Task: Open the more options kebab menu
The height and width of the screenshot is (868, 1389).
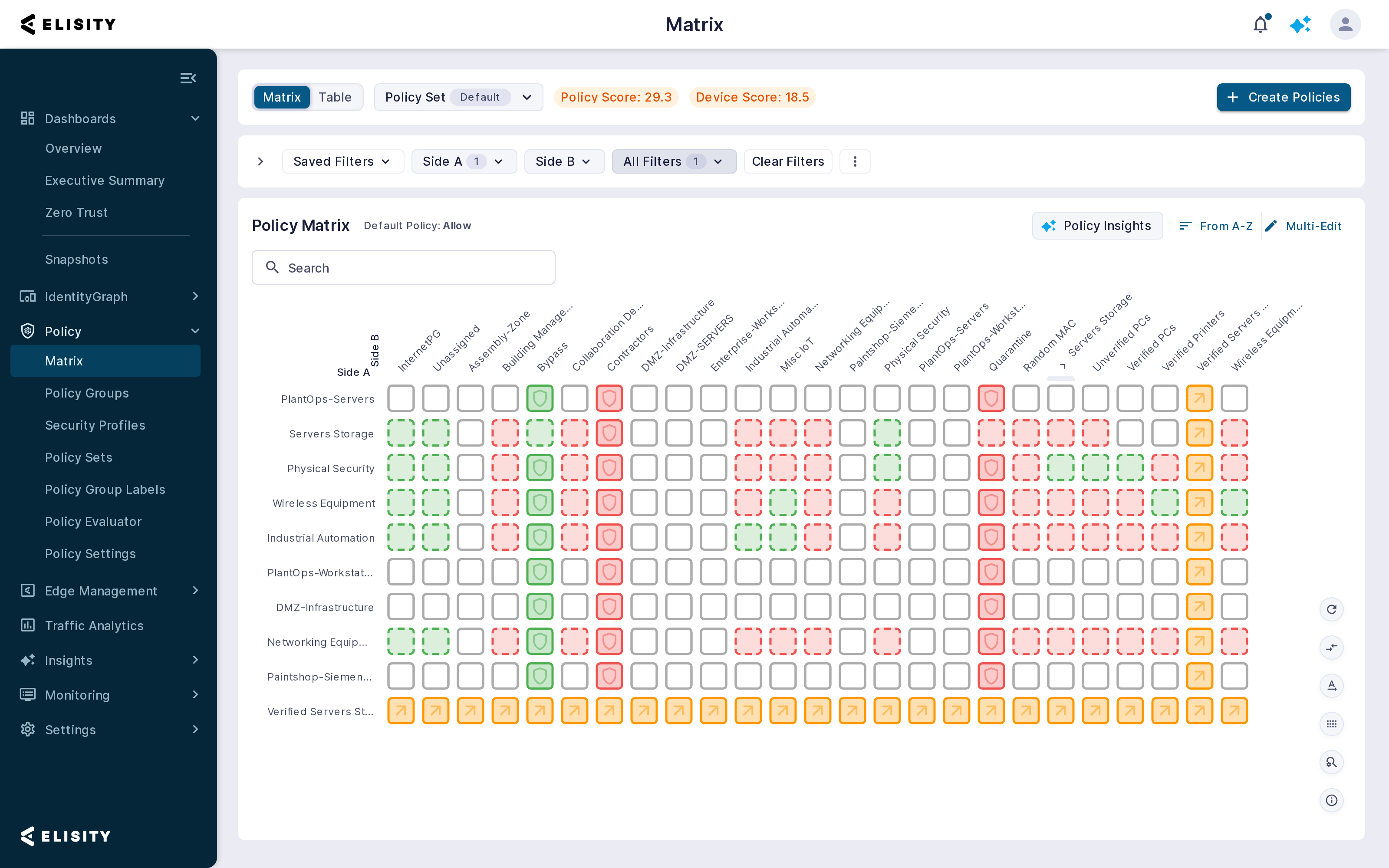Action: pyautogui.click(x=855, y=161)
